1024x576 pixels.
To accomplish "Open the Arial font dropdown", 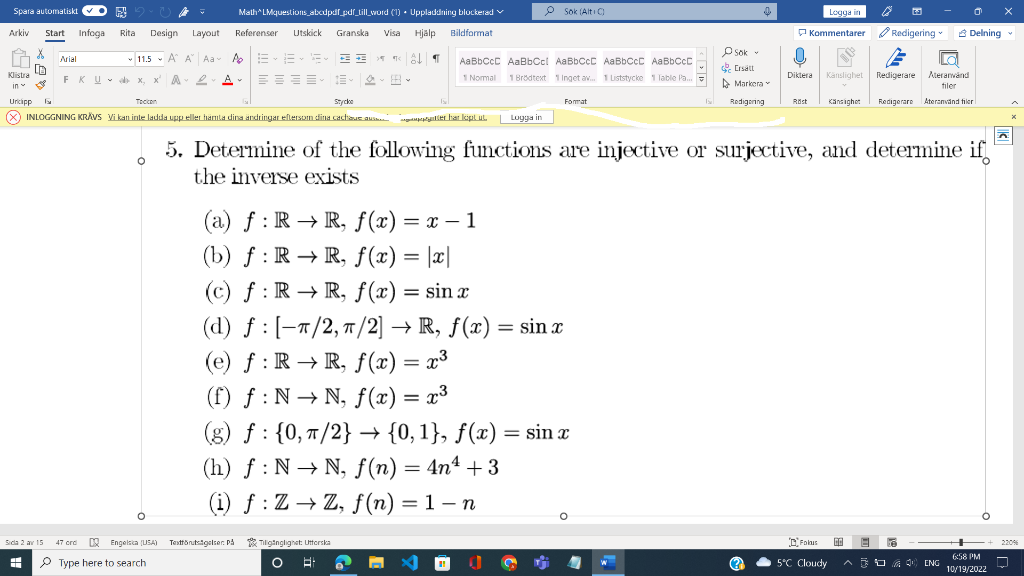I will click(x=130, y=58).
